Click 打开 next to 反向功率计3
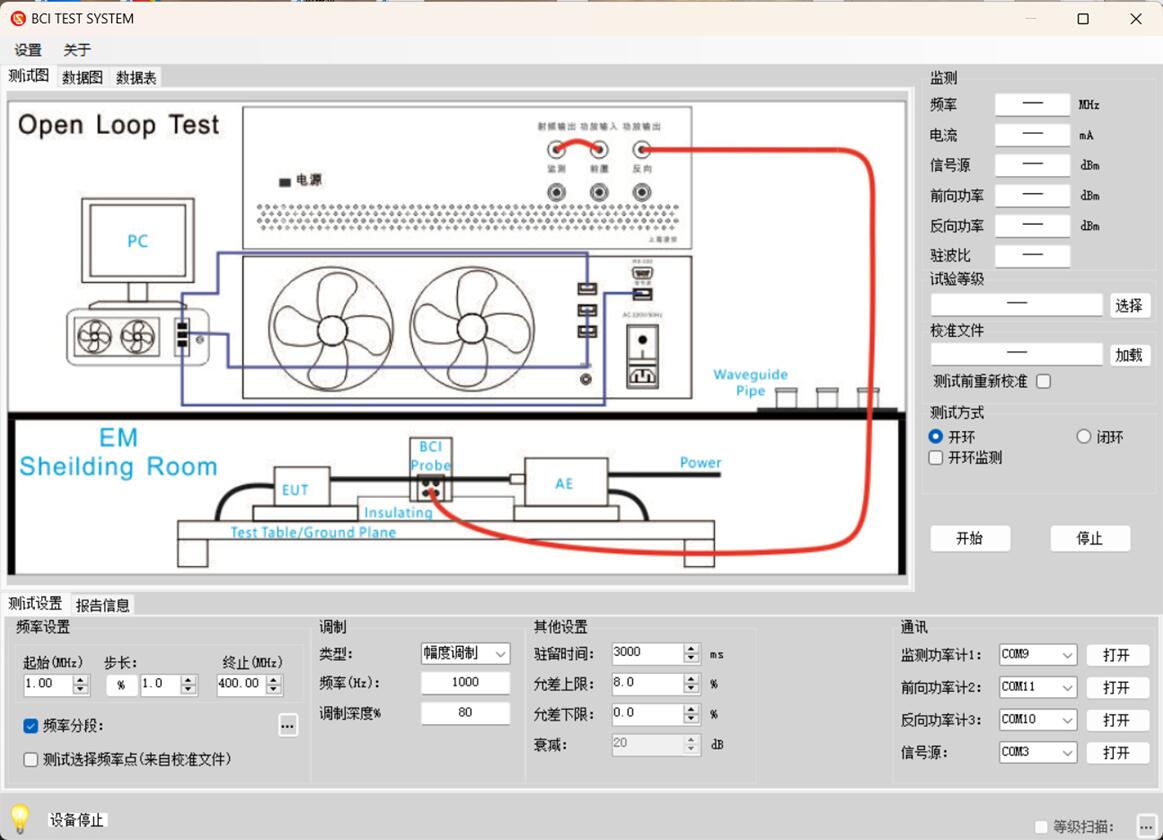This screenshot has height=840, width=1163. (1117, 720)
